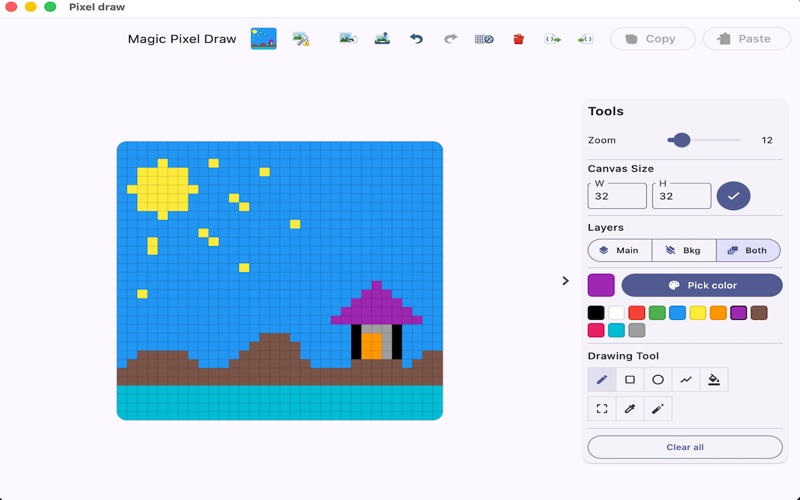This screenshot has height=500, width=800.
Task: Select the Fill bucket tool
Action: pyautogui.click(x=714, y=380)
